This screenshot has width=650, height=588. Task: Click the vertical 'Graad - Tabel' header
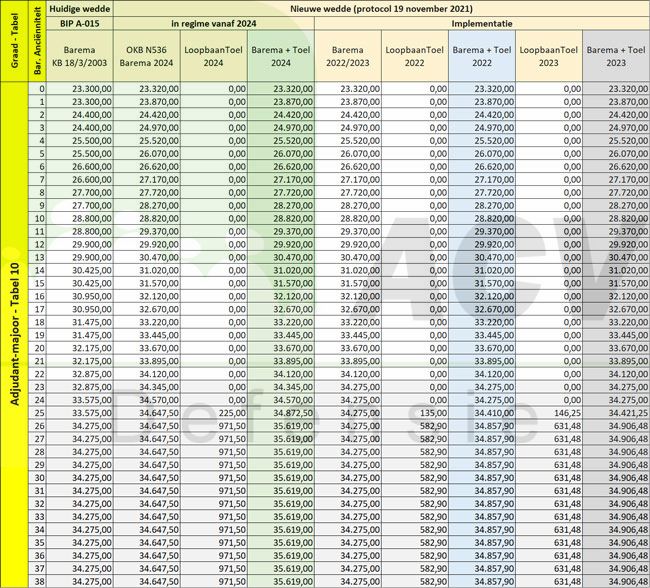(15, 41)
